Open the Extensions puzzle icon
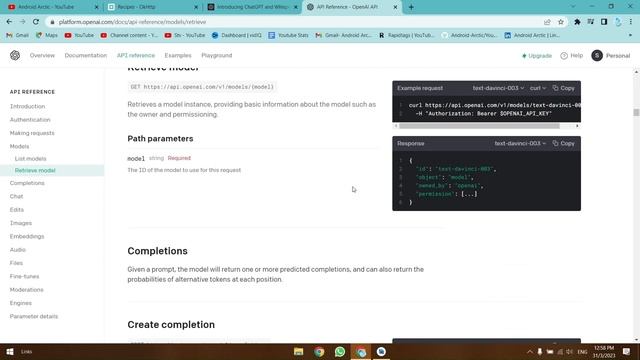 [x=577, y=22]
